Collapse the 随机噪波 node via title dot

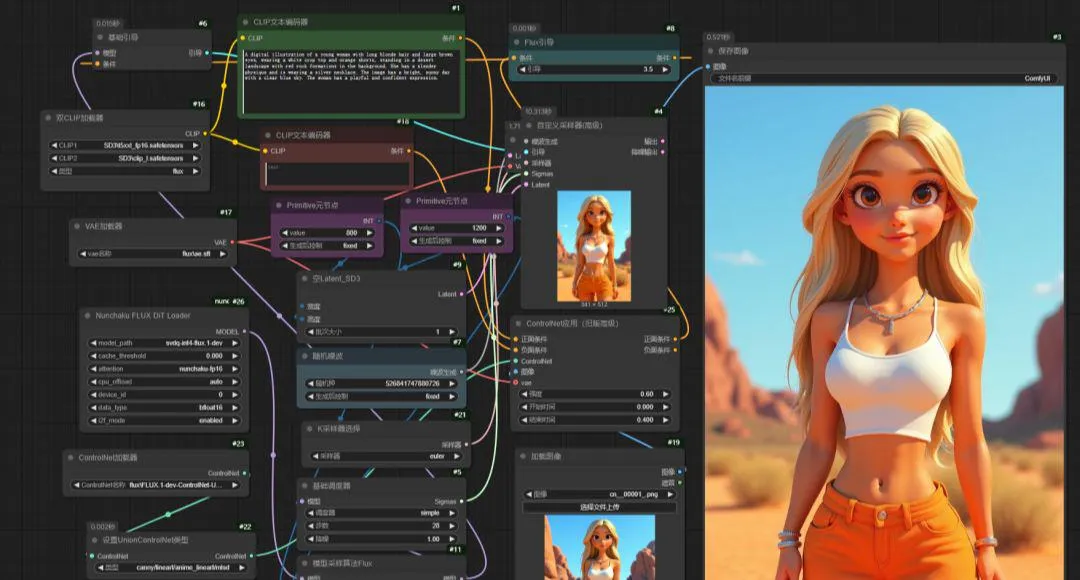pos(304,356)
